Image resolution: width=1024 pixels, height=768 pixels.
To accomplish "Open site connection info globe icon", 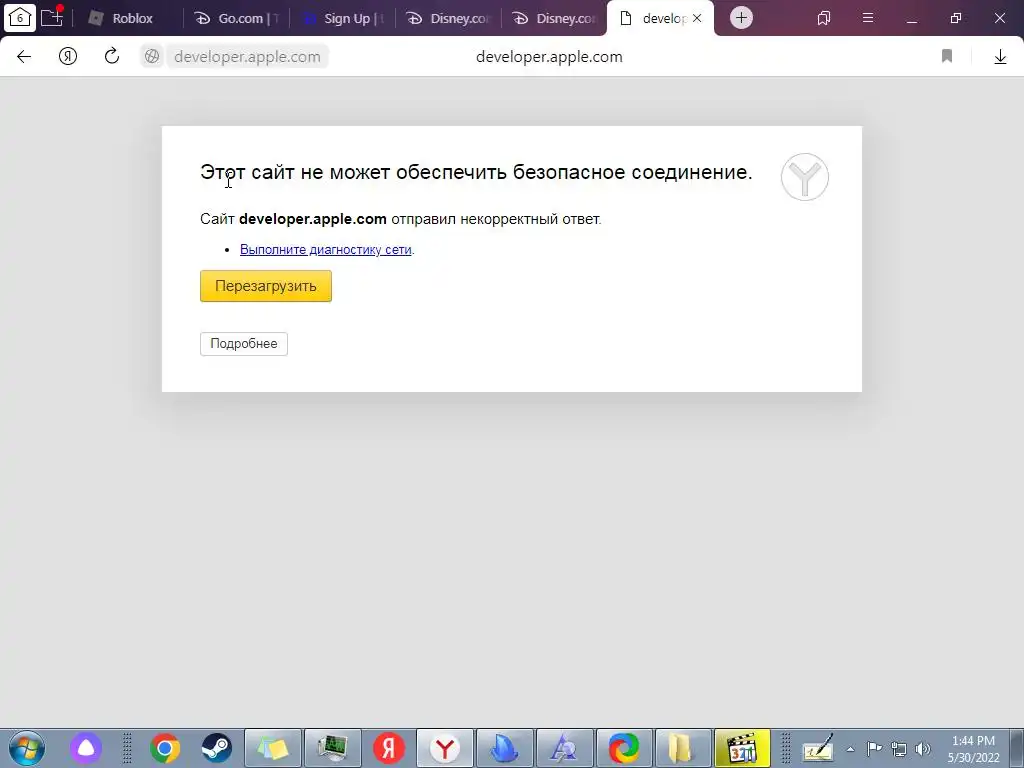I will (x=152, y=57).
